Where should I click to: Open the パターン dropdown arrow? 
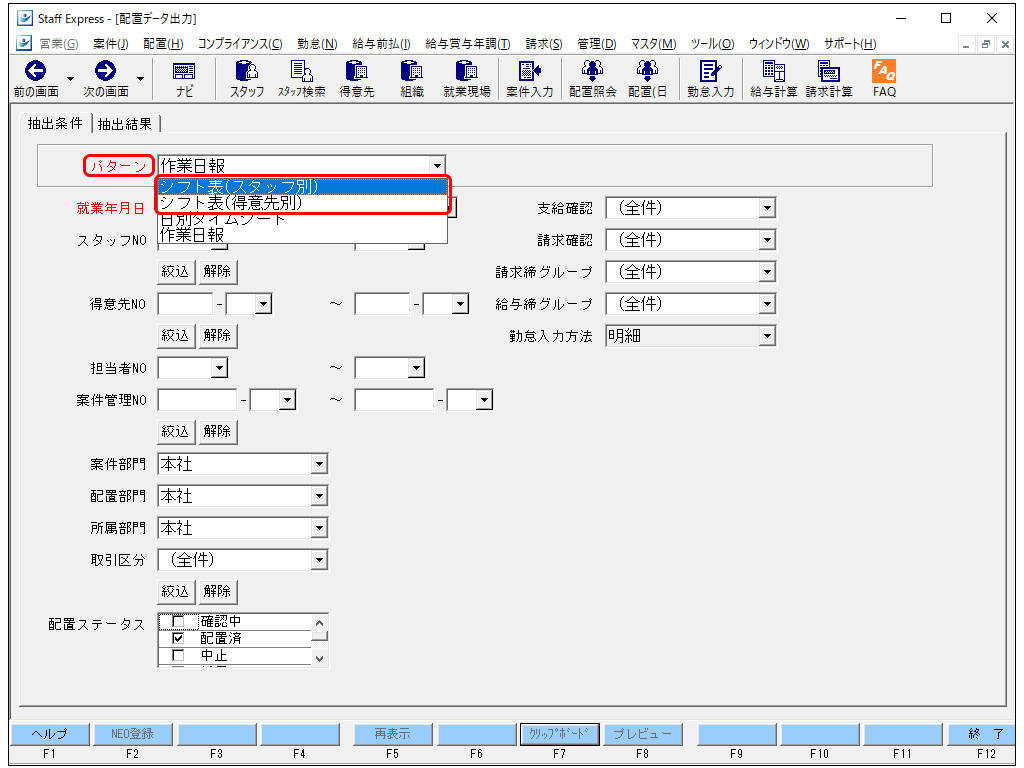pos(438,166)
